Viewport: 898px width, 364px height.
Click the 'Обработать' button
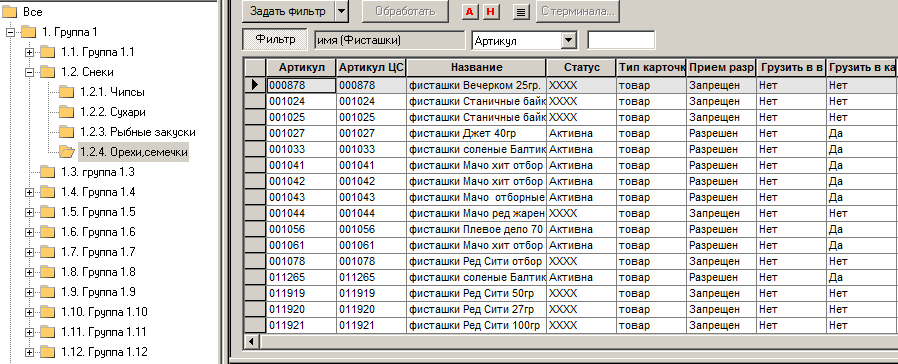point(405,11)
